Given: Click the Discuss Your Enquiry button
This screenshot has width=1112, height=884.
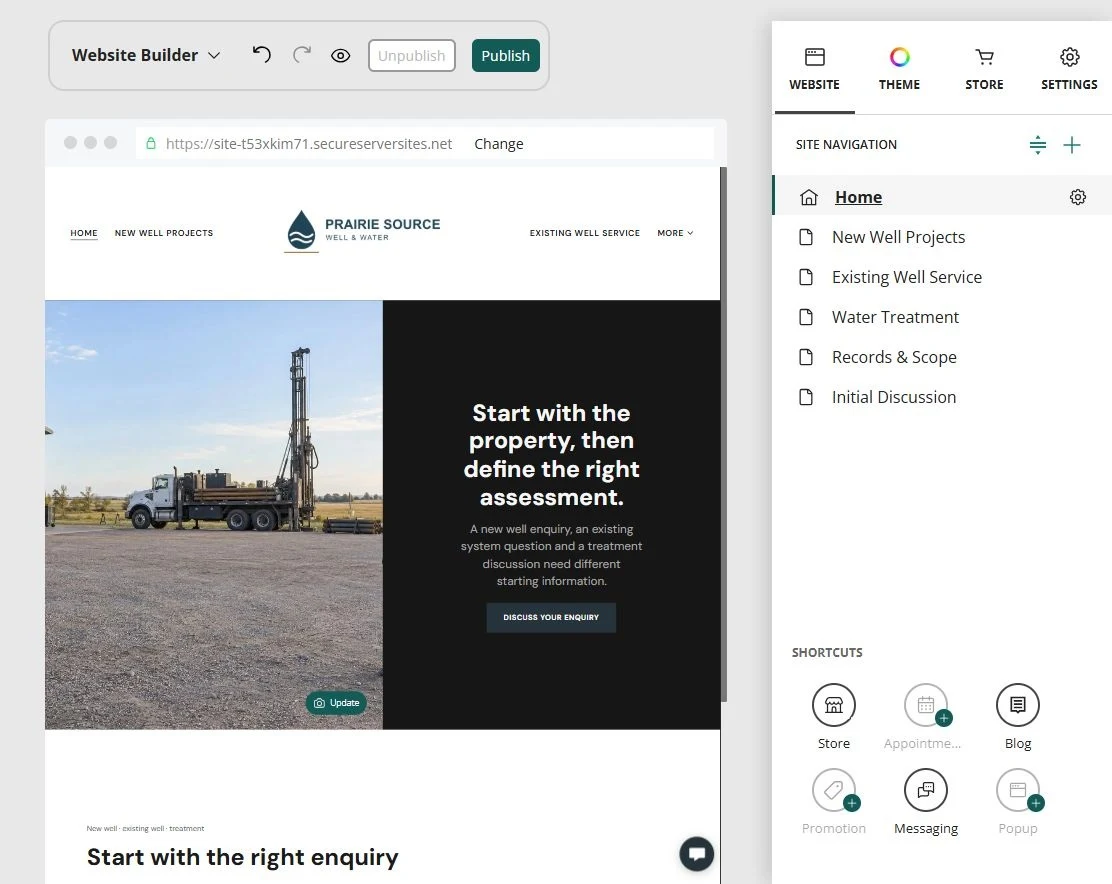Looking at the screenshot, I should pos(551,617).
